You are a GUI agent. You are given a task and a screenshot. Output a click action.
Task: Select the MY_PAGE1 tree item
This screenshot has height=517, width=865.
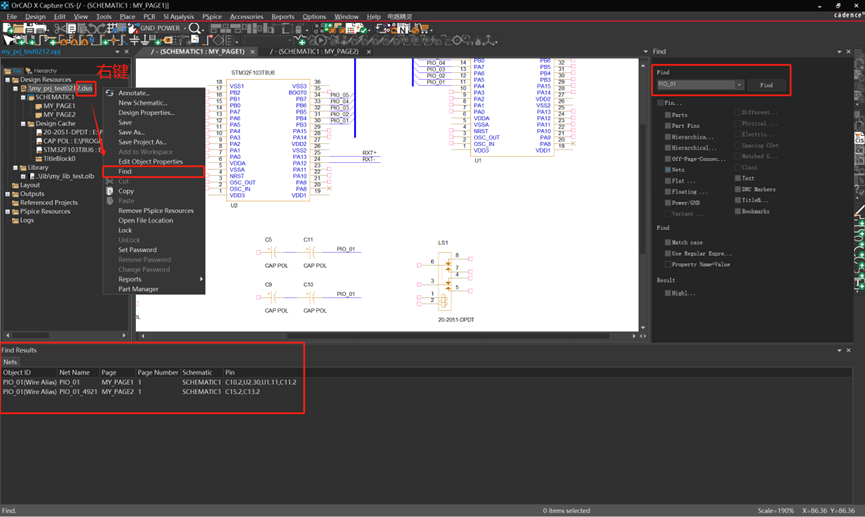[x=59, y=106]
